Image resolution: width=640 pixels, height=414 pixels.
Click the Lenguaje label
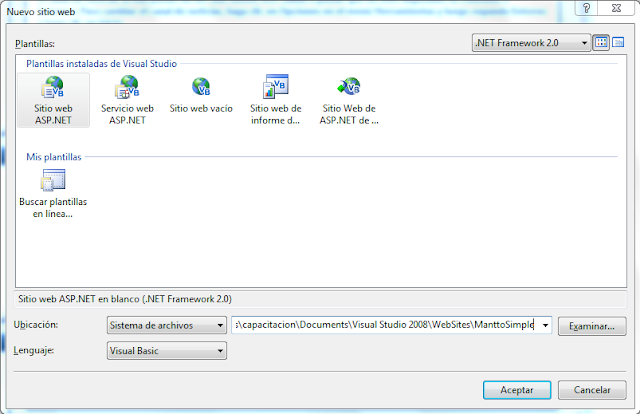click(34, 350)
